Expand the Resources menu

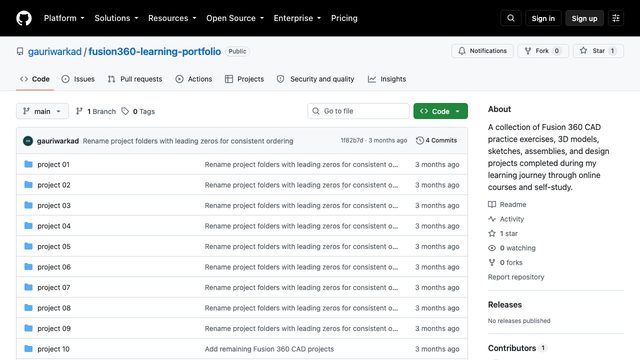coord(172,18)
